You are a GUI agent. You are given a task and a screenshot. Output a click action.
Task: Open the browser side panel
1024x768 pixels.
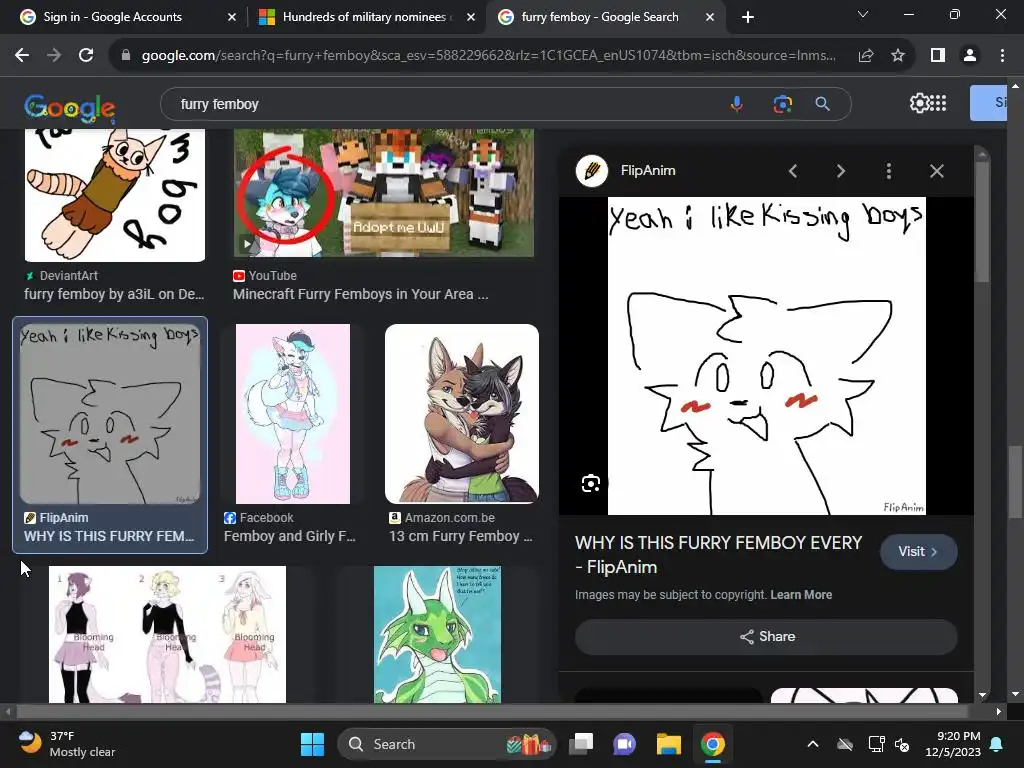[938, 56]
